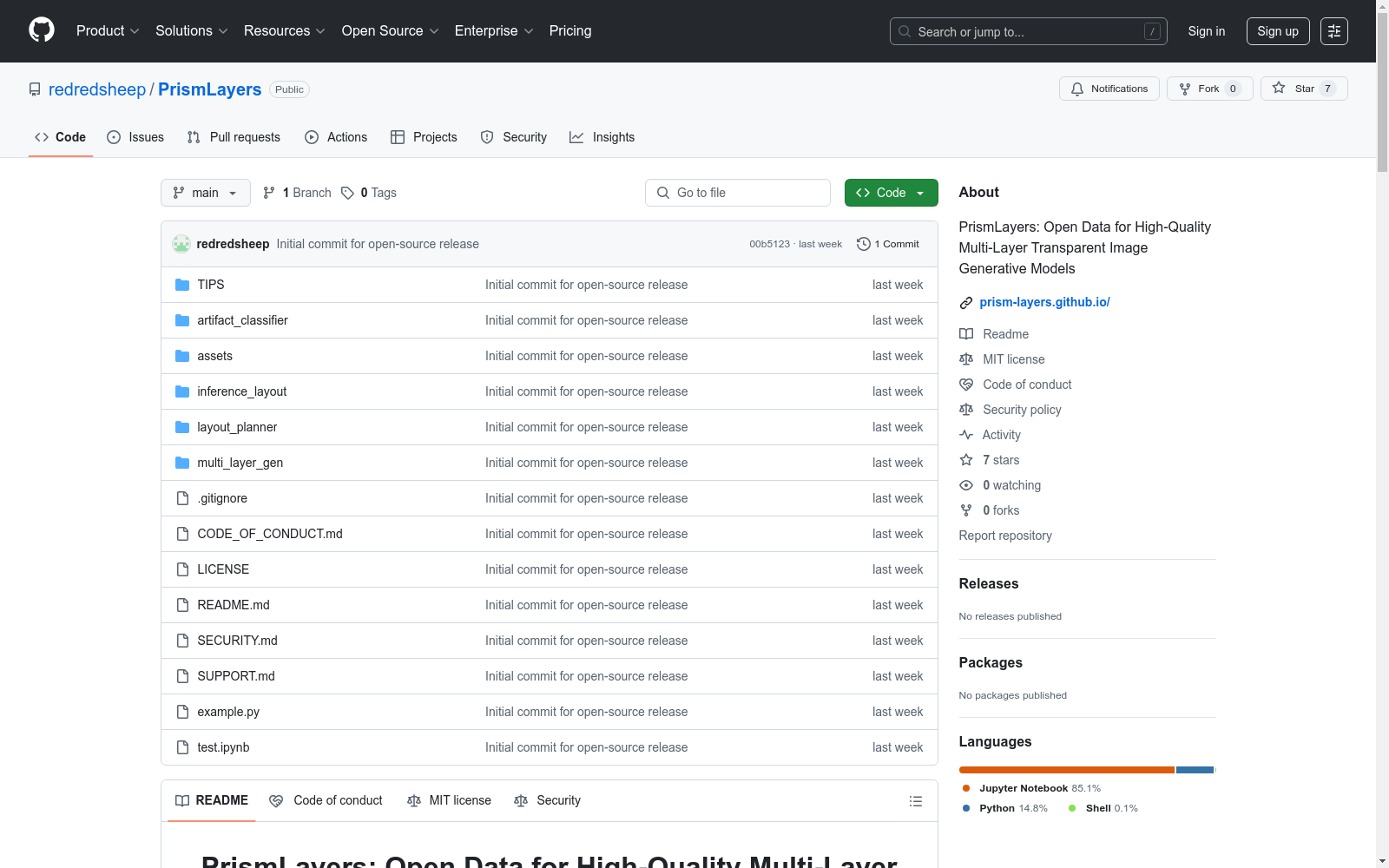Click the eye icon beside 0 watching
The image size is (1389, 868).
[966, 485]
